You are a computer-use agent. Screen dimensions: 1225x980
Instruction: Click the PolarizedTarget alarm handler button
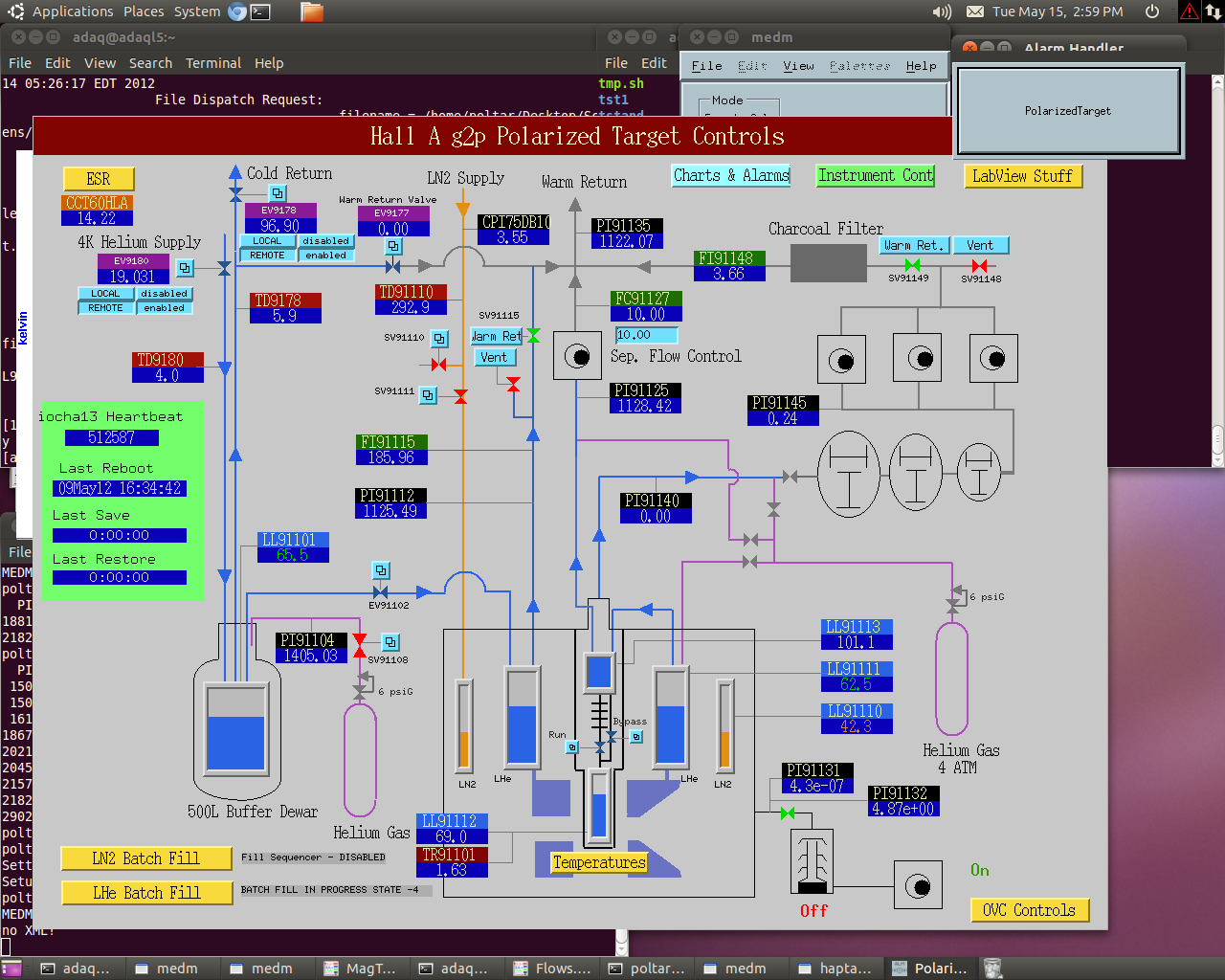[x=1068, y=111]
